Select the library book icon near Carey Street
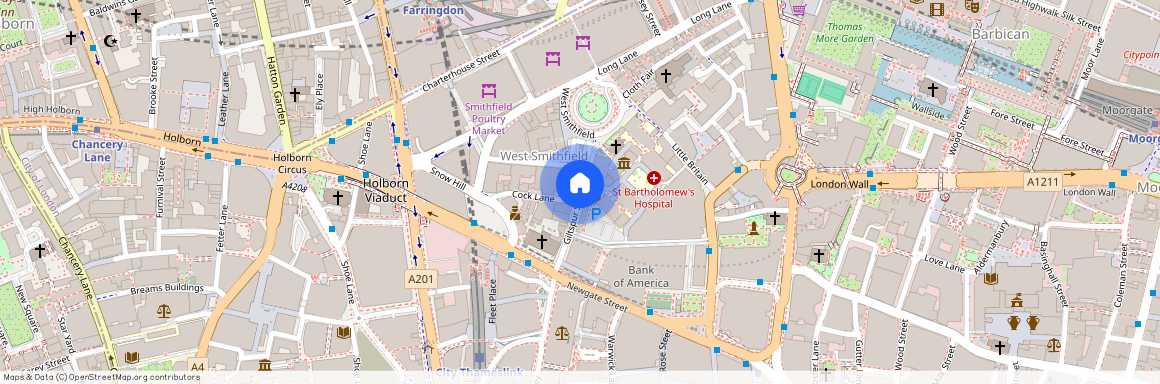The height and width of the screenshot is (384, 1160). (x=132, y=358)
